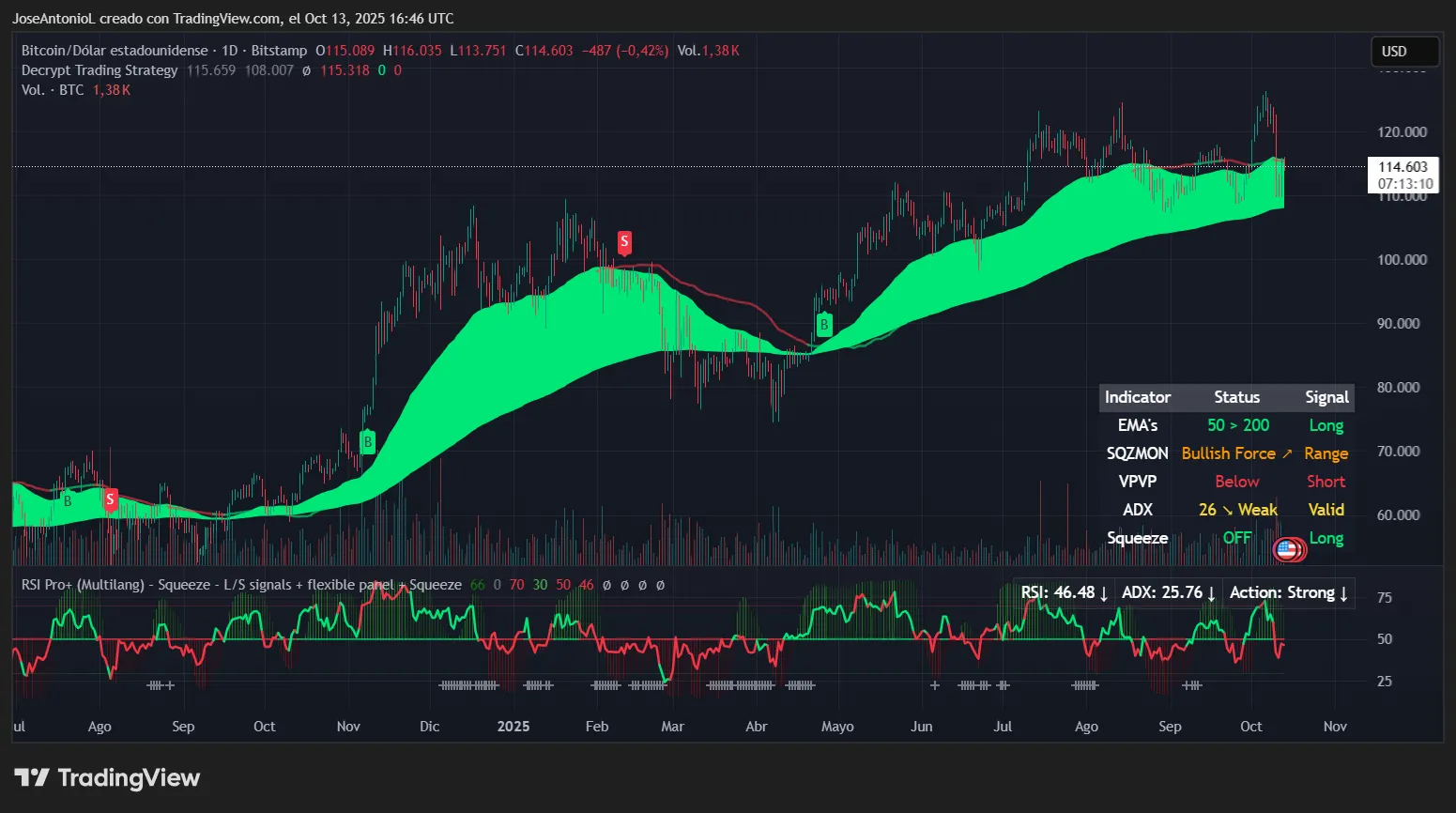The height and width of the screenshot is (813, 1456).
Task: Select the "Signal" column header
Action: [x=1326, y=397]
